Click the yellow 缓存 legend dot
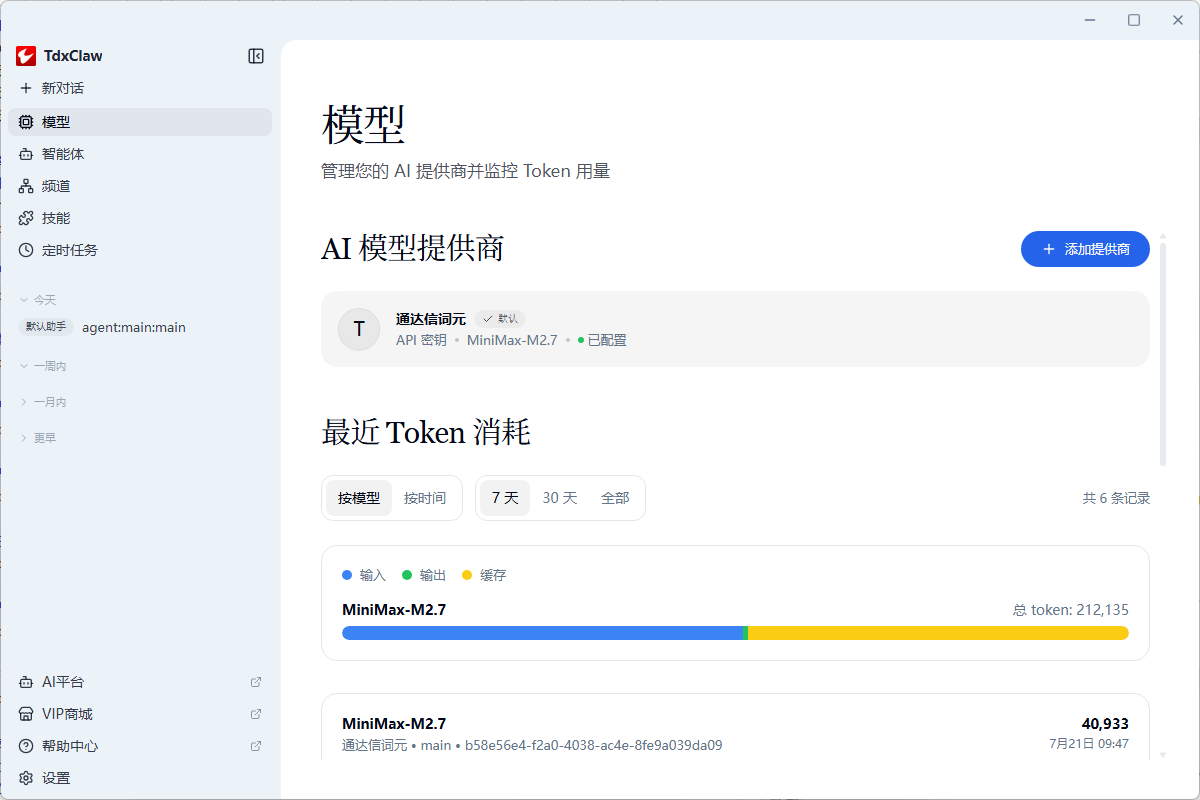The height and width of the screenshot is (800, 1200). click(467, 575)
